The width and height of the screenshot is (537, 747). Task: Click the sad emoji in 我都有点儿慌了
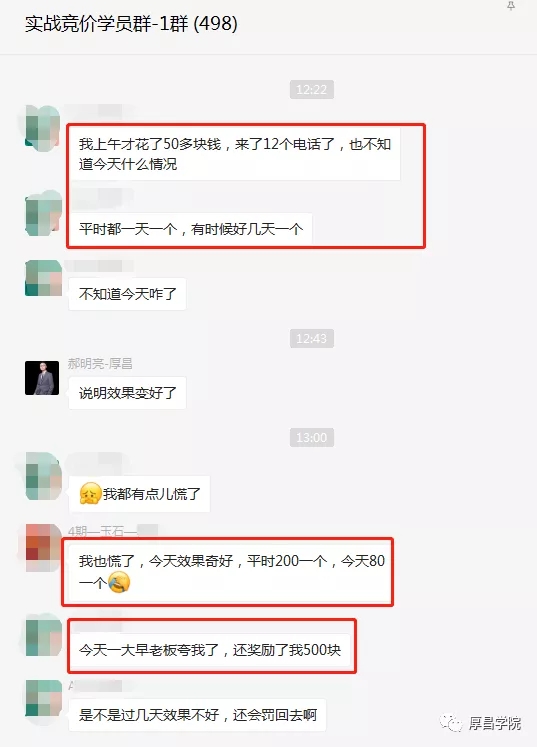(91, 494)
